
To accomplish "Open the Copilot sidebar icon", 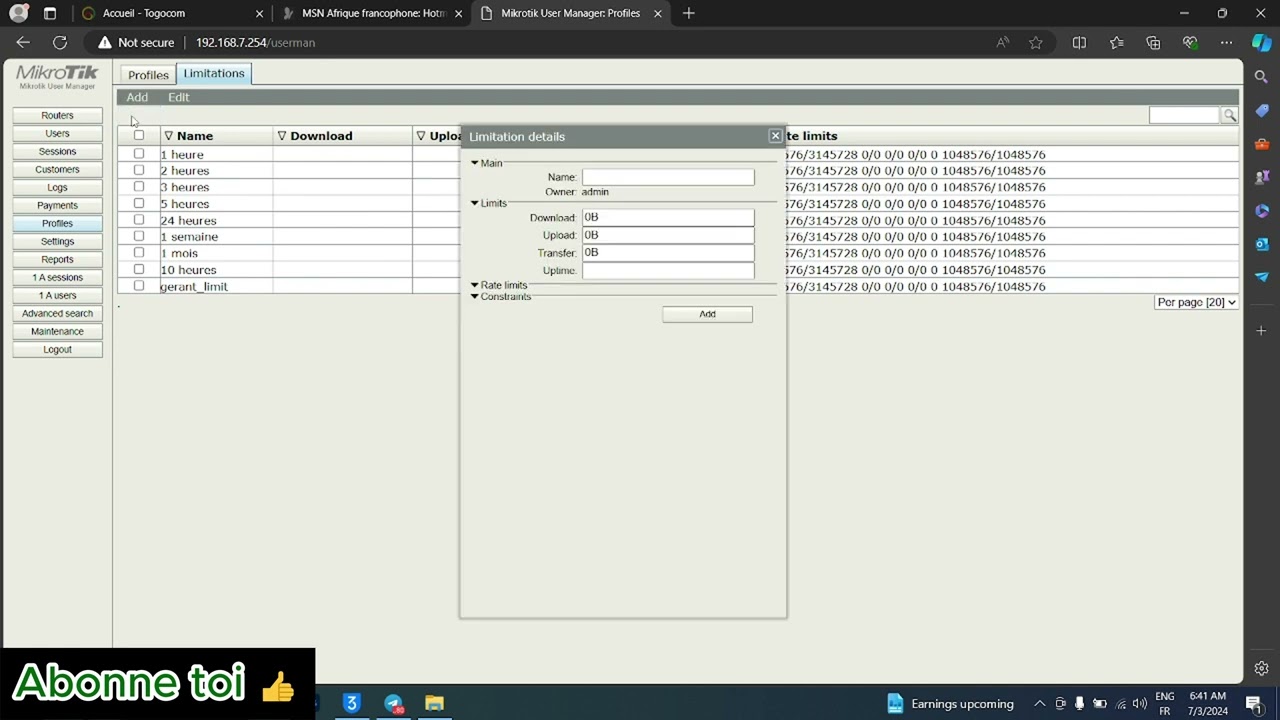I will [x=1261, y=43].
